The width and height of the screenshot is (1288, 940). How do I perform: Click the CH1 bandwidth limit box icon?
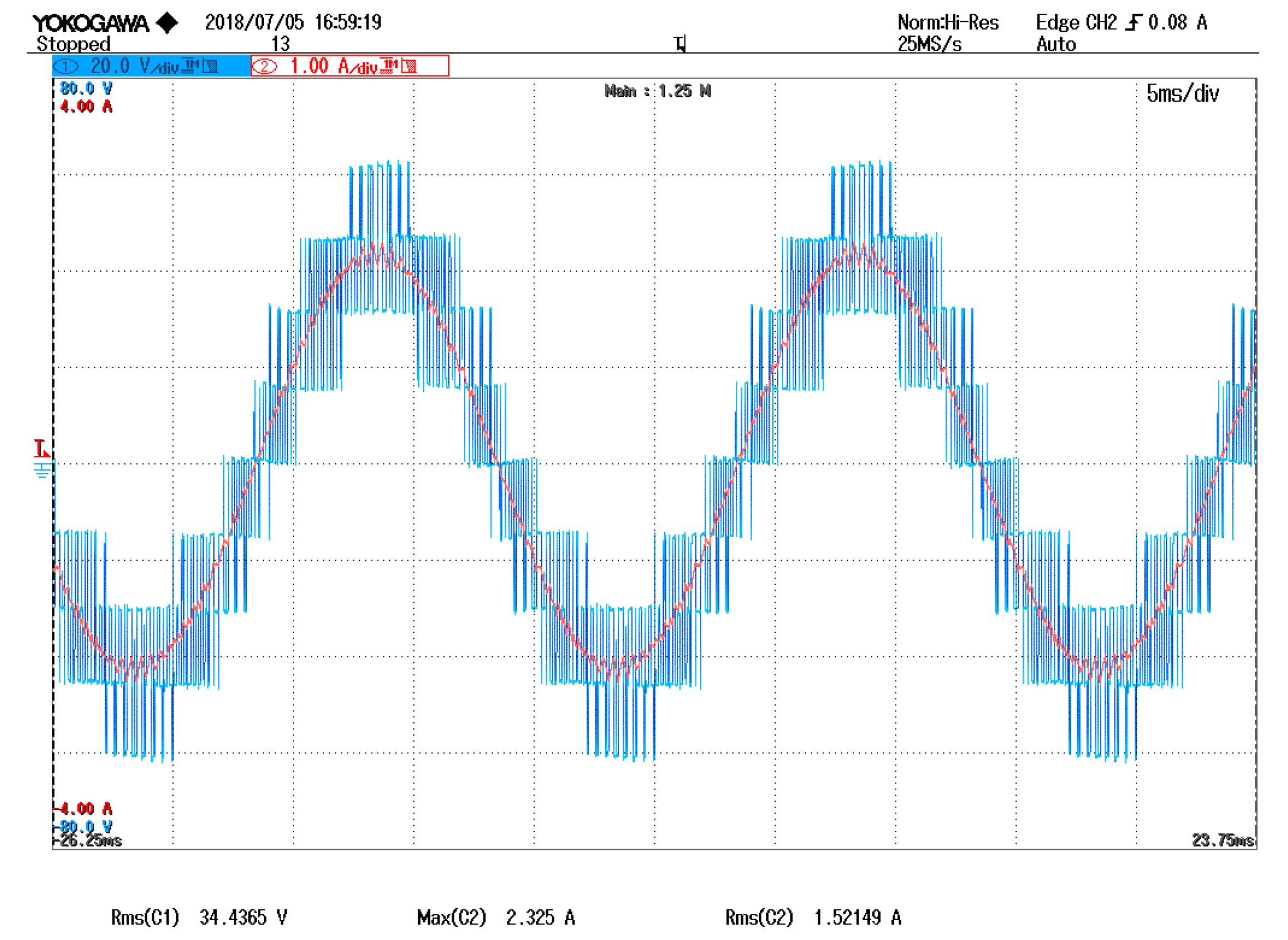210,67
